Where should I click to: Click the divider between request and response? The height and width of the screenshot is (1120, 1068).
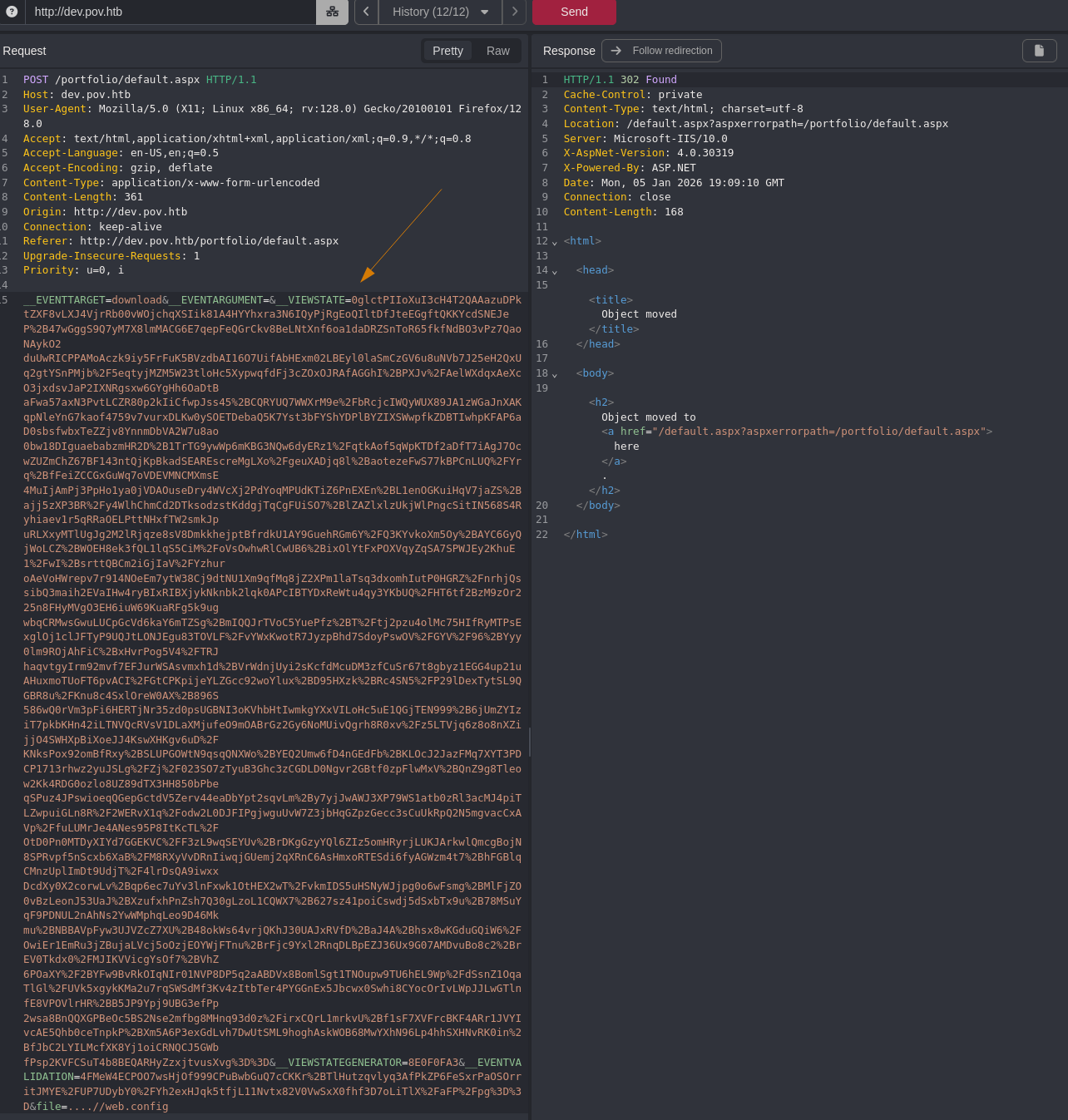pos(530,740)
